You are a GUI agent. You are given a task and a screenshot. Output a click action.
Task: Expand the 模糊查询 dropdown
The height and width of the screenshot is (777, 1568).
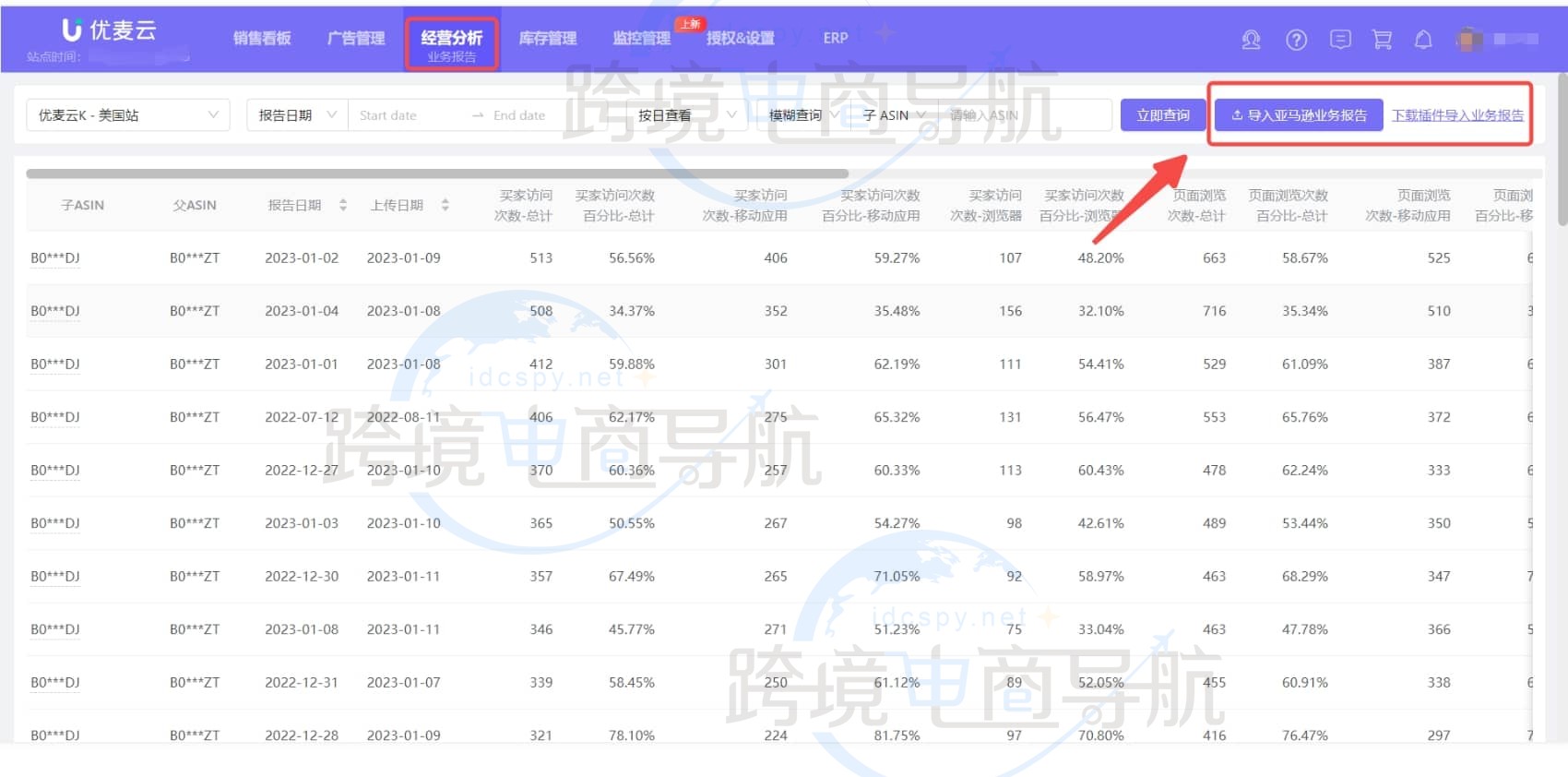(802, 115)
